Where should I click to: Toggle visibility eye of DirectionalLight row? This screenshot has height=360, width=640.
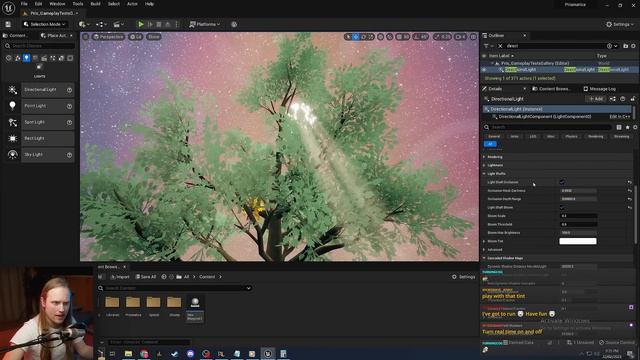(x=484, y=70)
